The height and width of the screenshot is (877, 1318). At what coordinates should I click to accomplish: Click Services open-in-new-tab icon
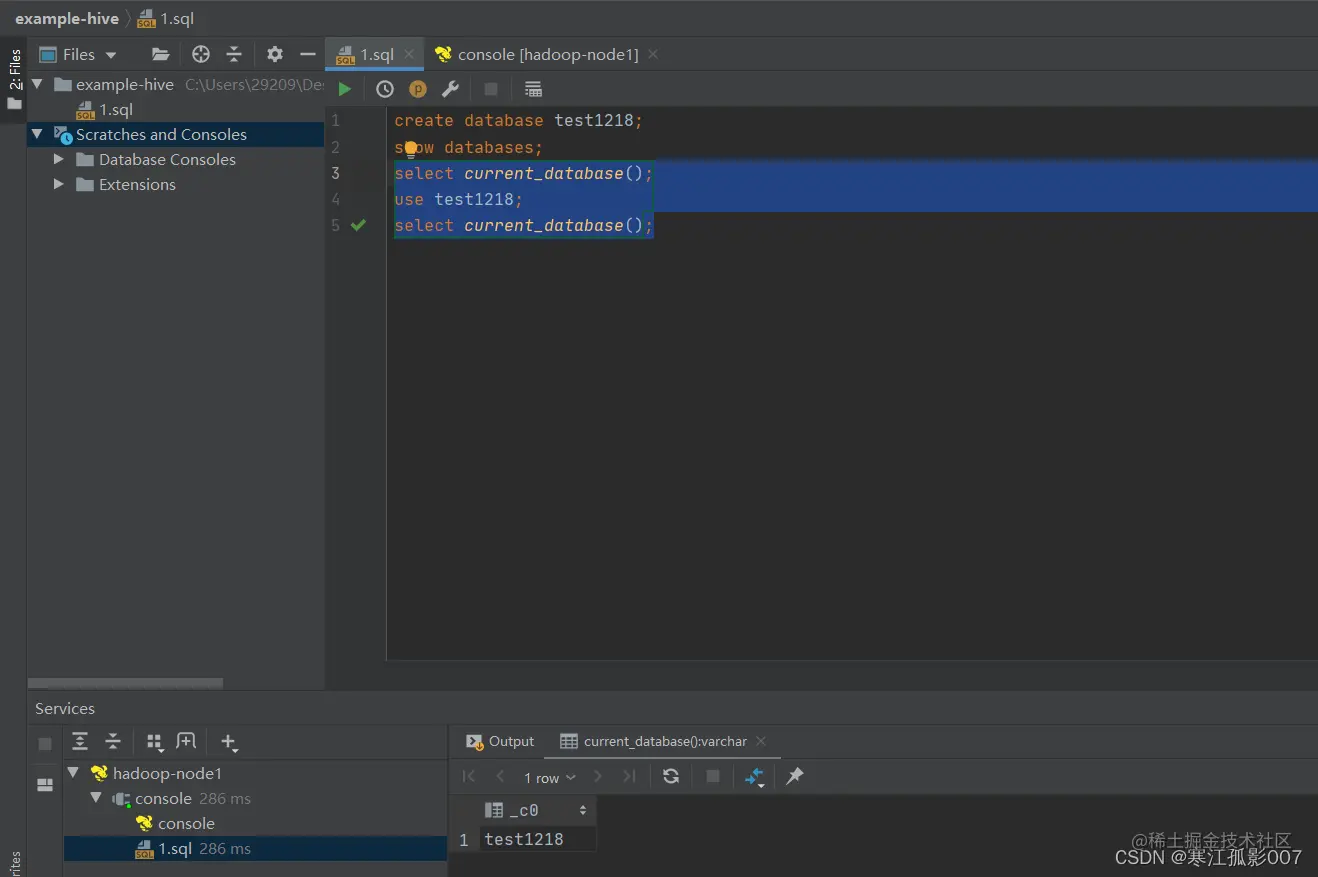pyautogui.click(x=186, y=742)
